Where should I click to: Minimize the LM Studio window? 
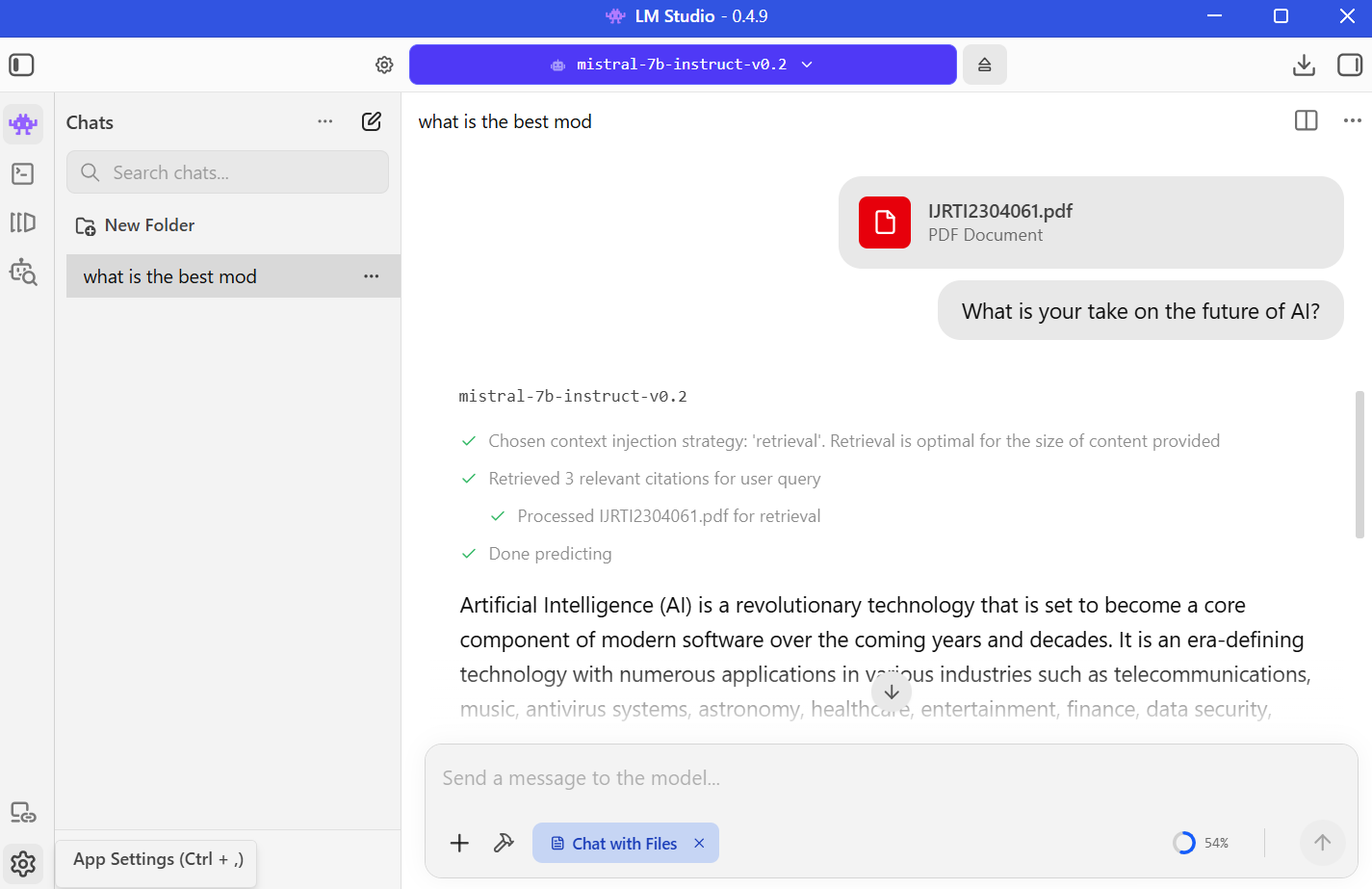(1214, 16)
